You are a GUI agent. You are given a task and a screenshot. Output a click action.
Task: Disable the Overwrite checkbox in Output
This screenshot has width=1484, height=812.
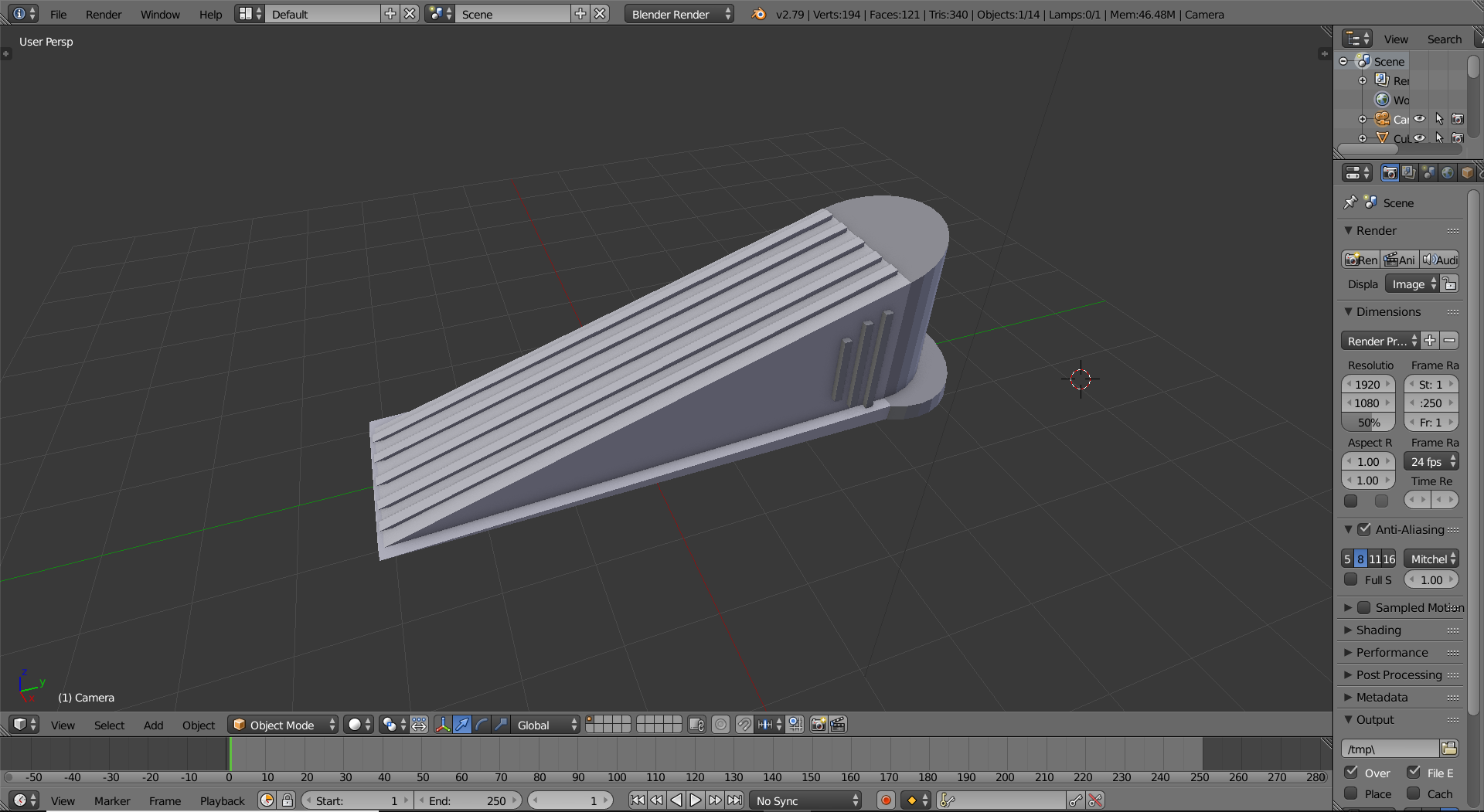point(1351,772)
